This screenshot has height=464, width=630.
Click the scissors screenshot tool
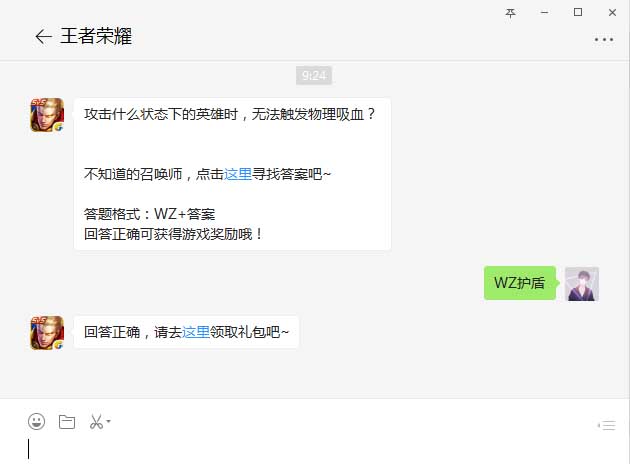click(96, 422)
